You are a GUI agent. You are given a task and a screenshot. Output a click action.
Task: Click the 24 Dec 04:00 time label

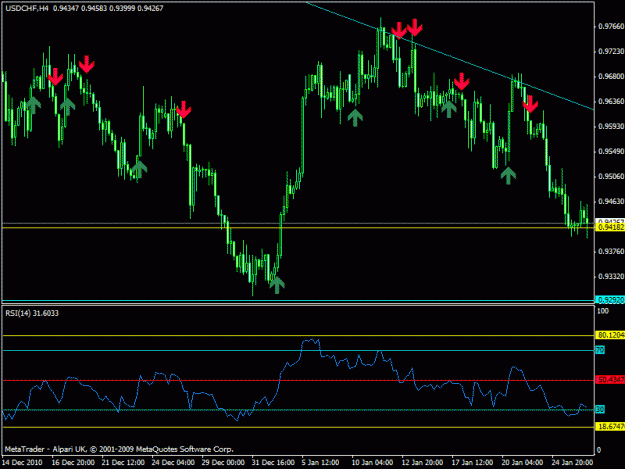tap(173, 463)
